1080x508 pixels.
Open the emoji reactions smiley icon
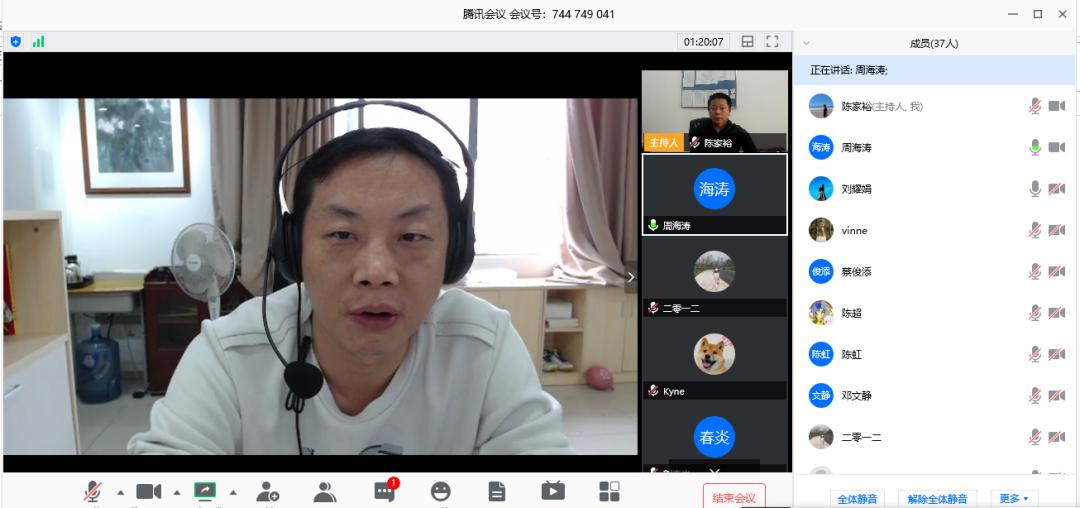coord(440,491)
